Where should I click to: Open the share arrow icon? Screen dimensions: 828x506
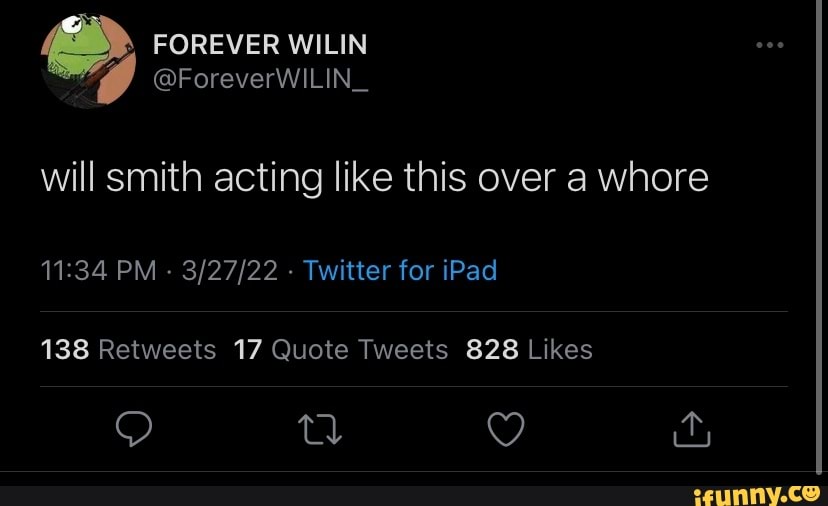pyautogui.click(x=691, y=429)
